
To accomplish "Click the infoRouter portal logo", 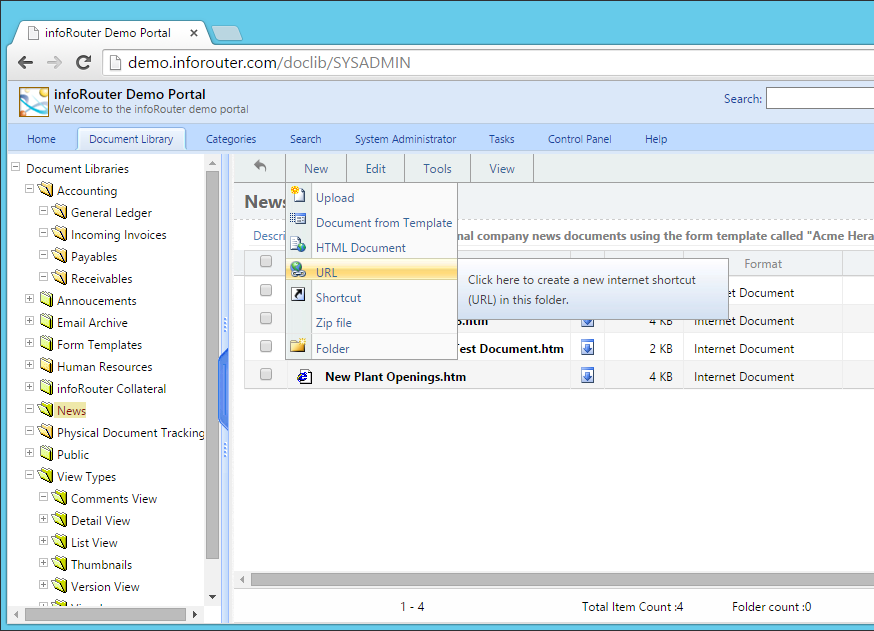I will click(x=33, y=101).
